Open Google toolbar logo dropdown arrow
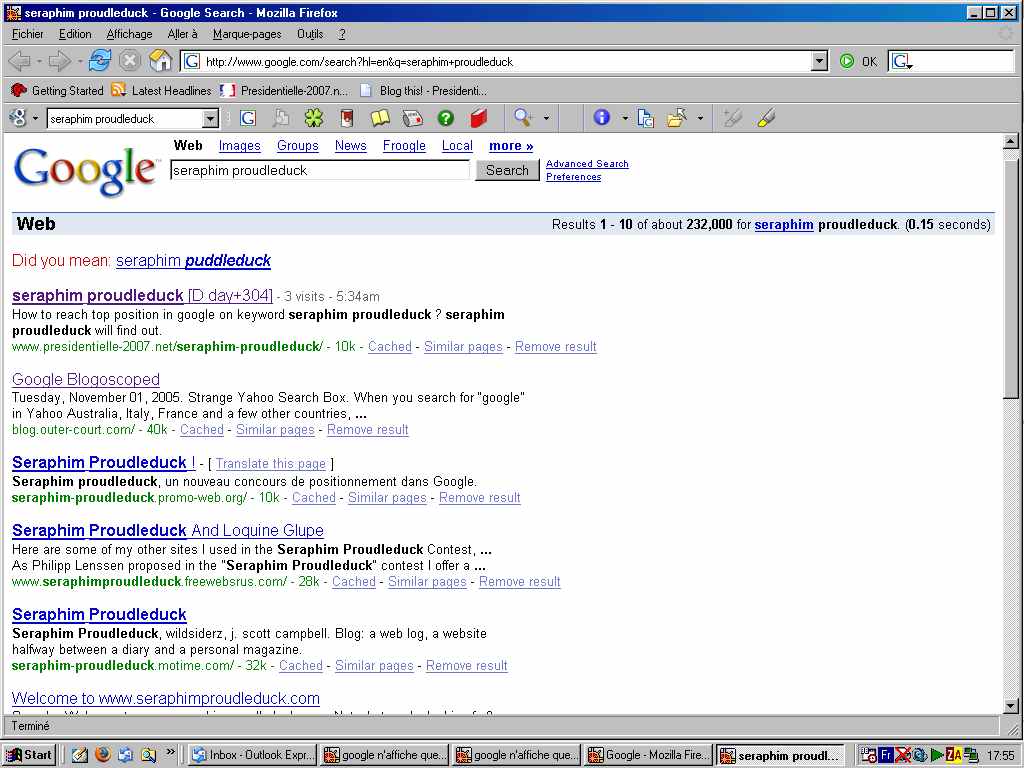1024x768 pixels. coord(35,119)
